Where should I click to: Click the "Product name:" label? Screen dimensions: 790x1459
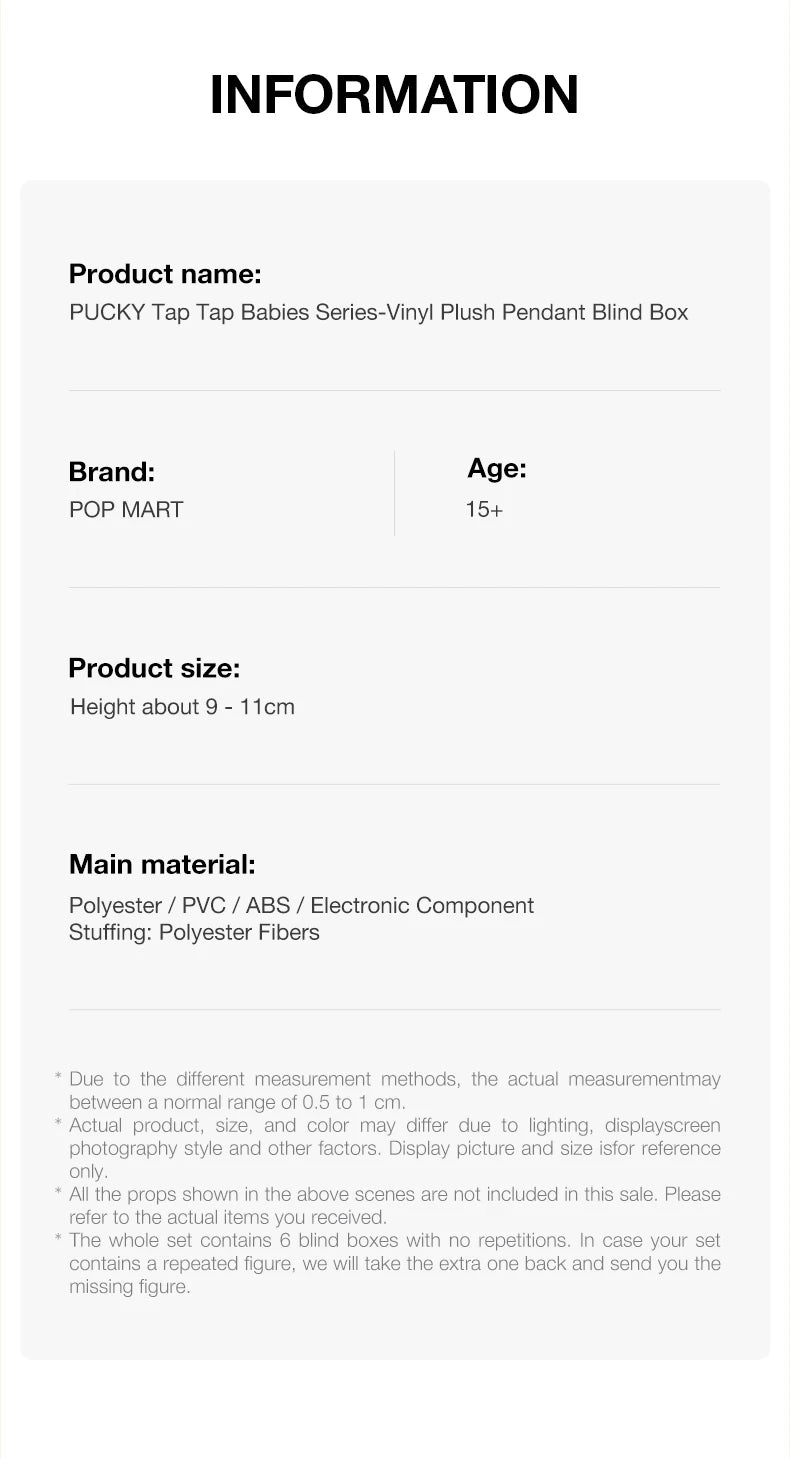tap(165, 274)
